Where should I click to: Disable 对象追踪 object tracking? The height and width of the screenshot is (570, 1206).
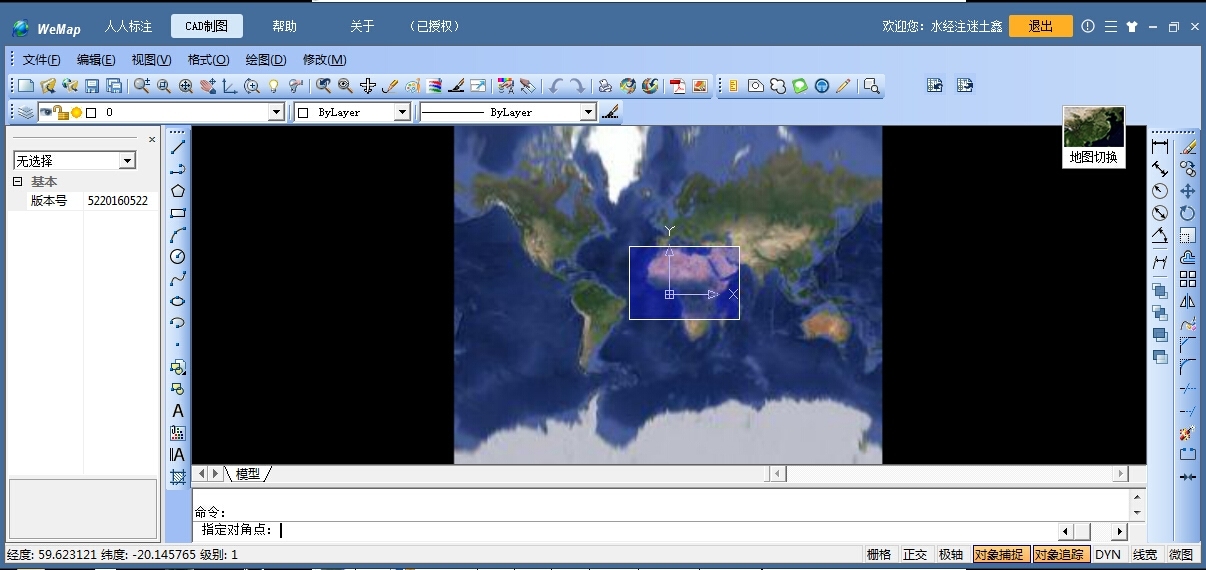pos(1060,554)
